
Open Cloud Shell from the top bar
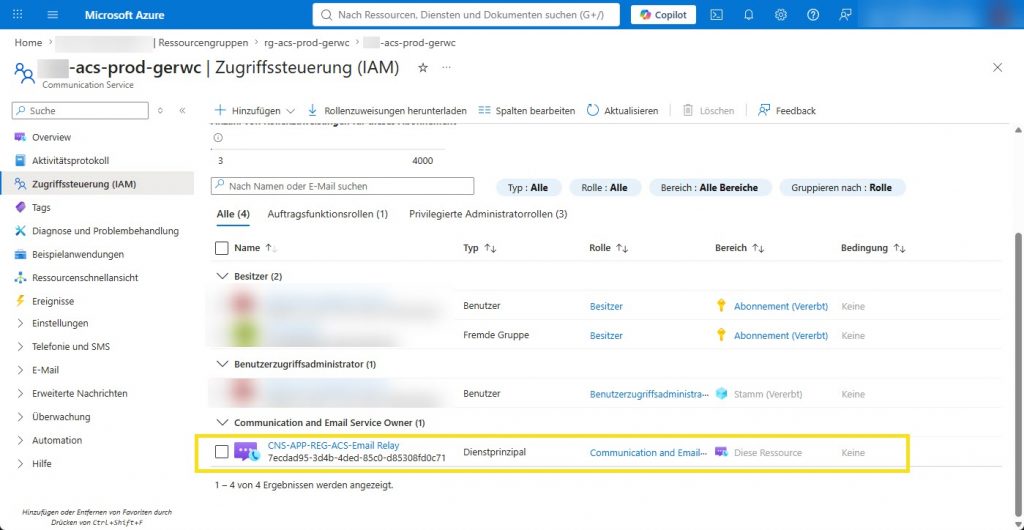[x=716, y=14]
